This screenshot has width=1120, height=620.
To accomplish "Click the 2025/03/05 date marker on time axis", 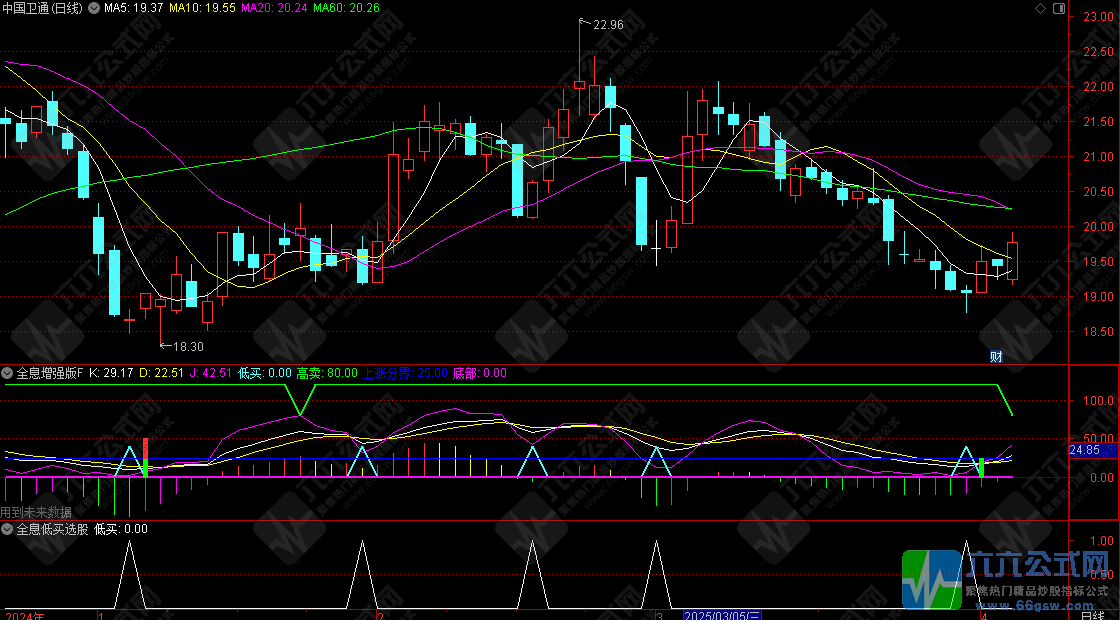I will tap(722, 613).
